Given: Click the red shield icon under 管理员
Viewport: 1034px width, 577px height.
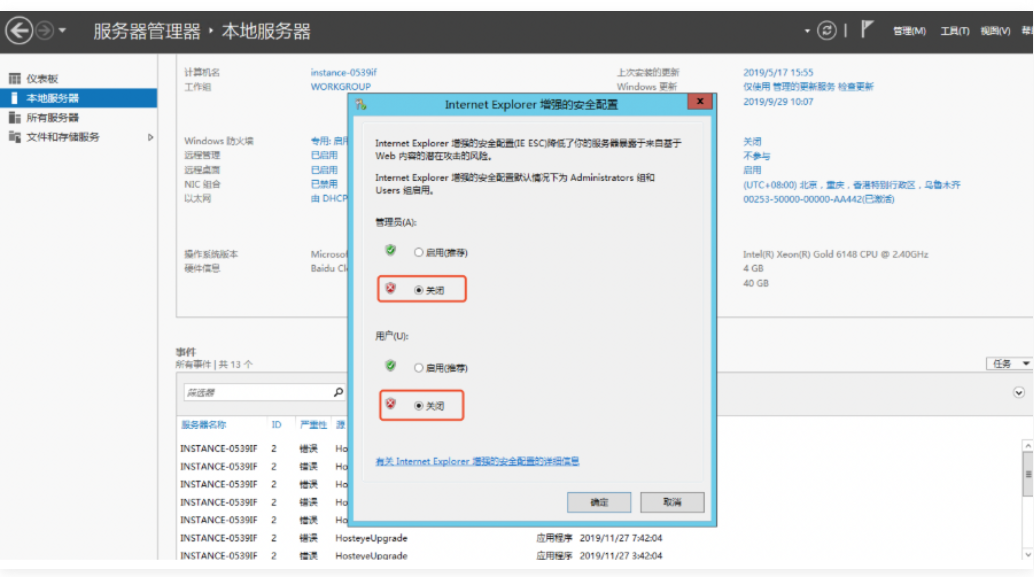Looking at the screenshot, I should click(x=391, y=289).
